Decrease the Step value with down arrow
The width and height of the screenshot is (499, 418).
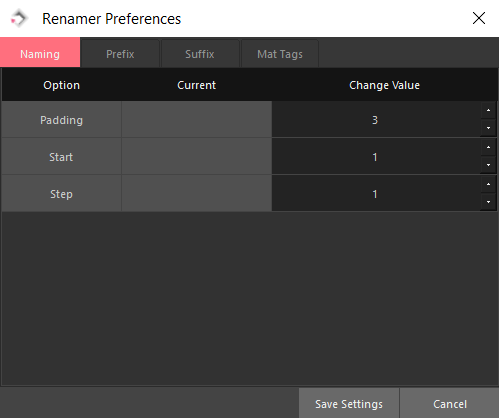[488, 202]
